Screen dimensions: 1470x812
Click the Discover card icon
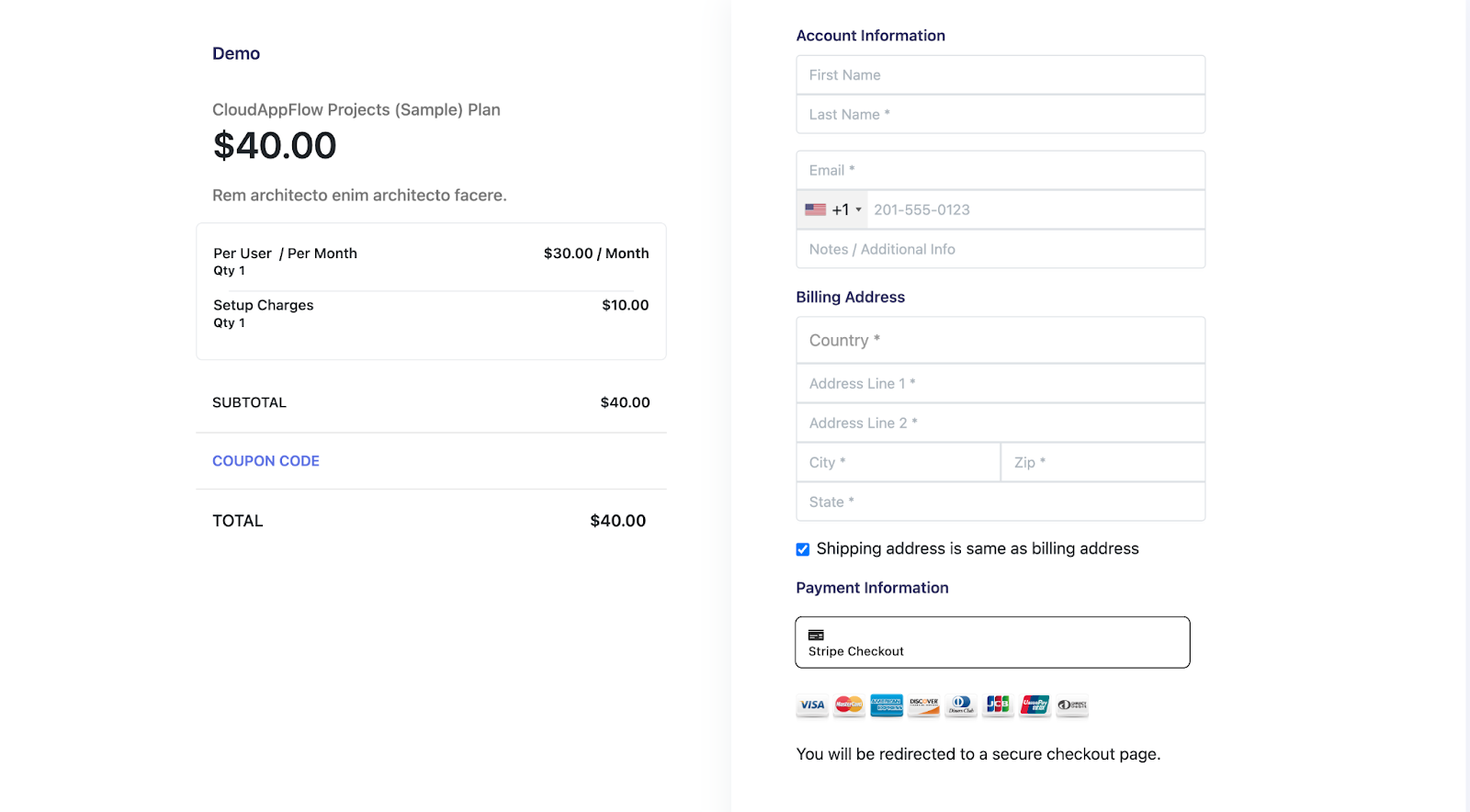(923, 705)
